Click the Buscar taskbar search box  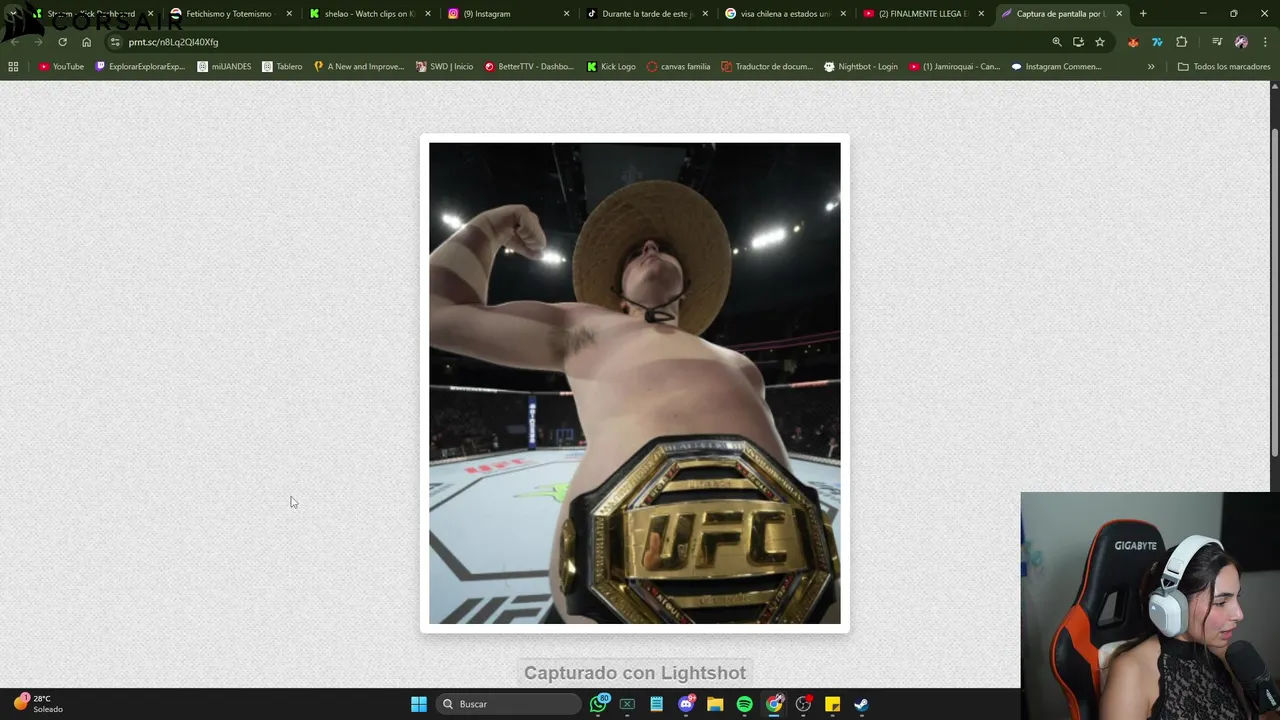pos(510,704)
